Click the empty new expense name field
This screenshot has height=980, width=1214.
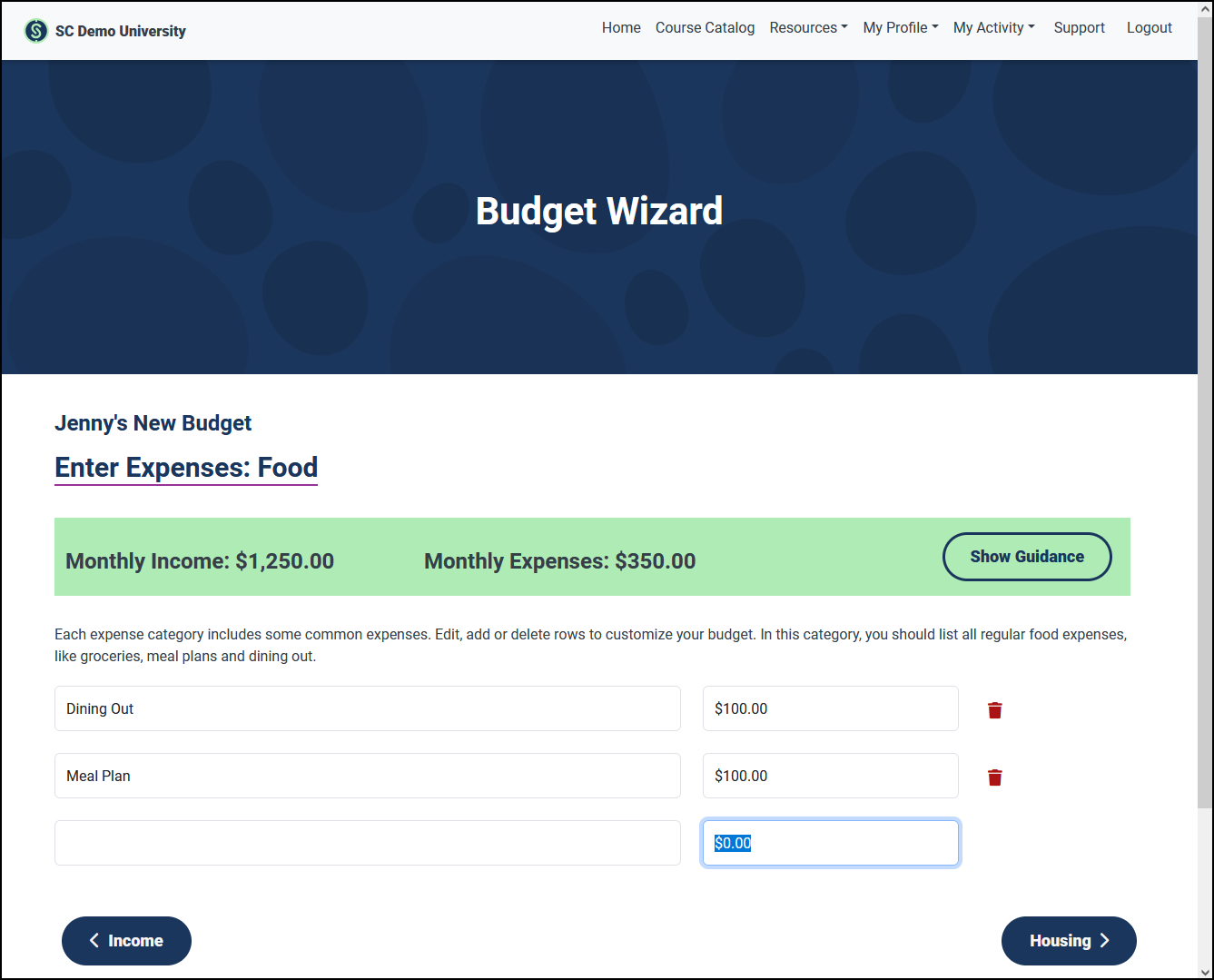pyautogui.click(x=367, y=843)
